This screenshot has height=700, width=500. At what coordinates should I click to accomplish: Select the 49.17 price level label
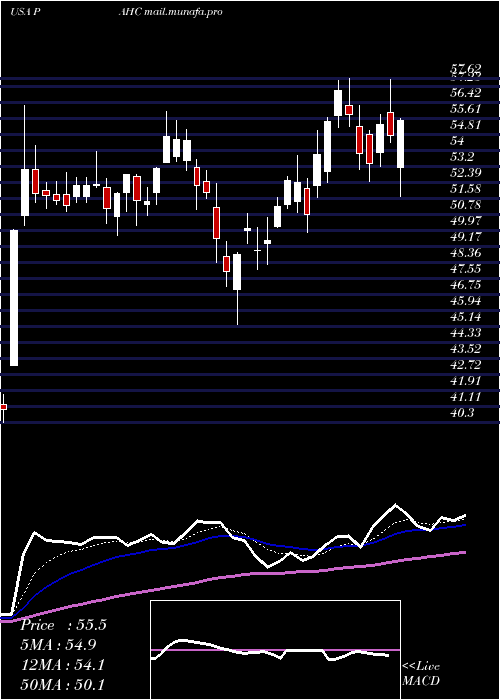(466, 237)
